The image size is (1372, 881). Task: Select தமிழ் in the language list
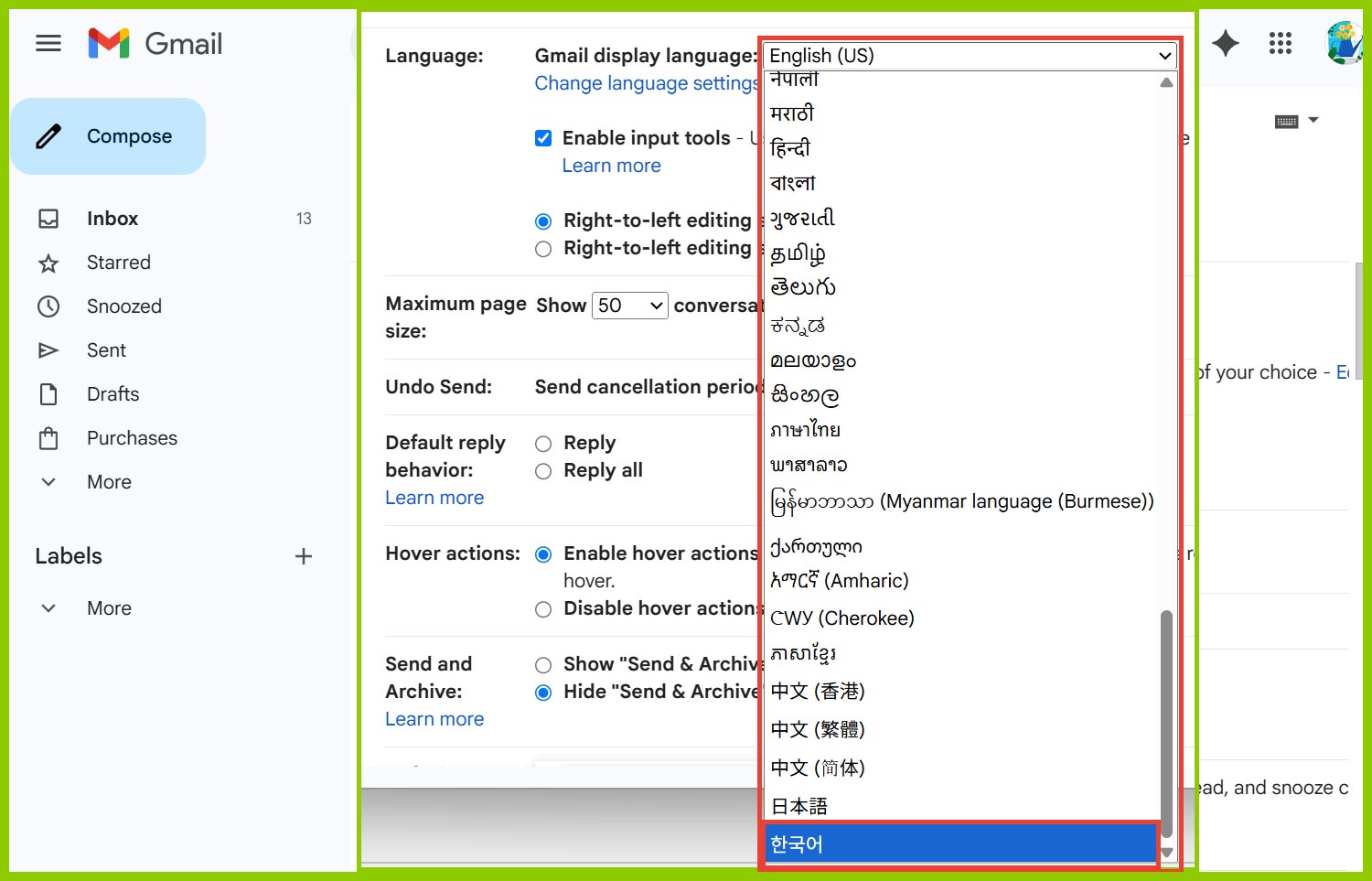pyautogui.click(x=960, y=253)
